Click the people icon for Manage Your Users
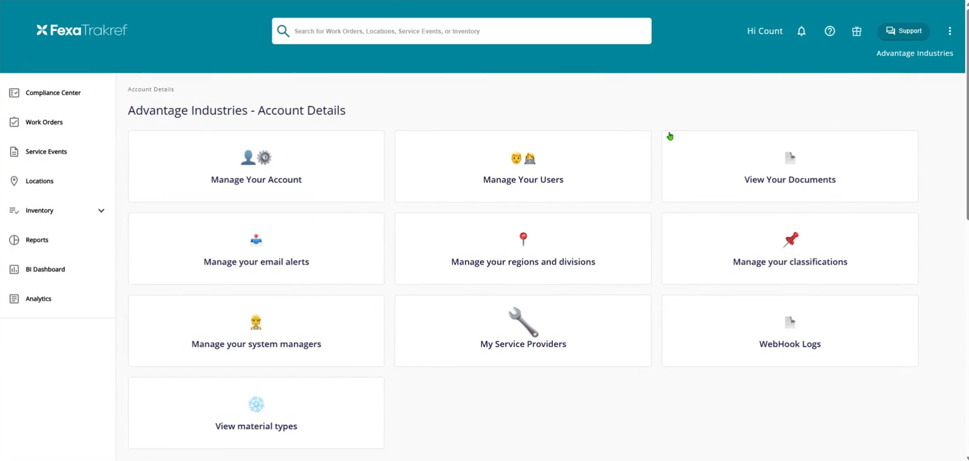Image resolution: width=969 pixels, height=461 pixels. click(x=523, y=158)
